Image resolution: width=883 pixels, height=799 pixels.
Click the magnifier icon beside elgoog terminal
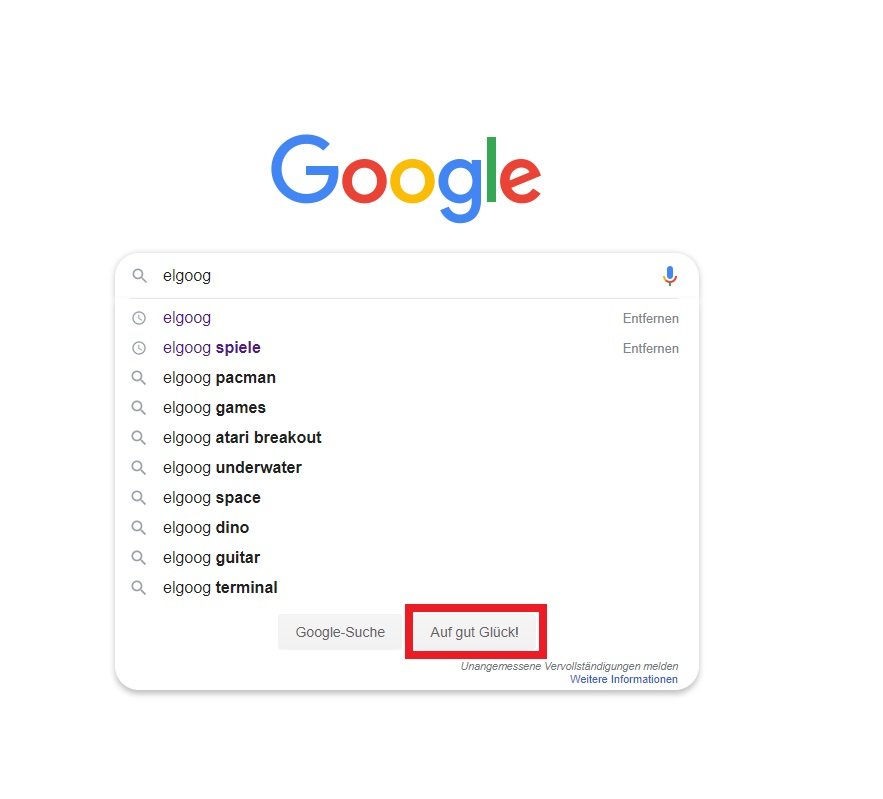138,588
